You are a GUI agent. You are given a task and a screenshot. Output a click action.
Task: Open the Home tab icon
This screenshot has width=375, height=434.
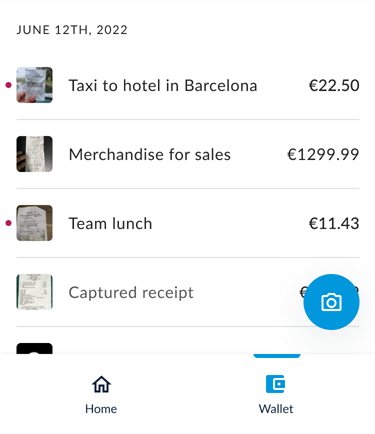[x=101, y=384]
